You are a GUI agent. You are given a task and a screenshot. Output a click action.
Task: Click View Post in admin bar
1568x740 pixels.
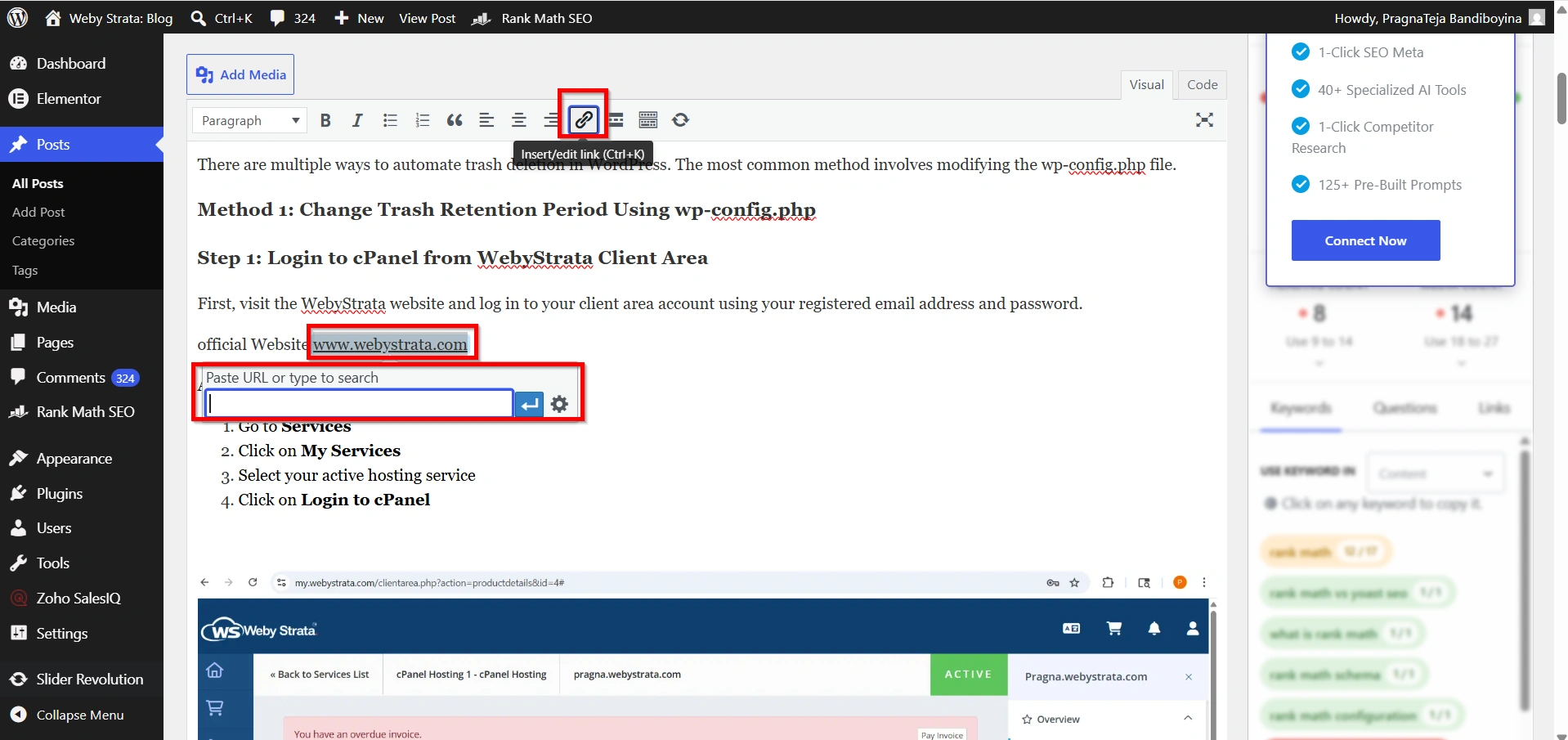pyautogui.click(x=427, y=18)
